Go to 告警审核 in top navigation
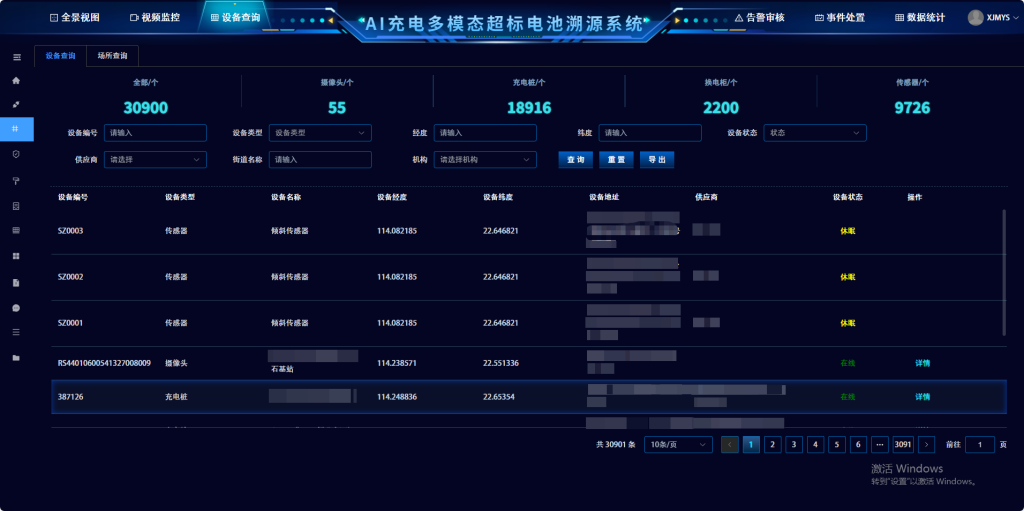Screen dimensions: 1024x511 tap(759, 17)
